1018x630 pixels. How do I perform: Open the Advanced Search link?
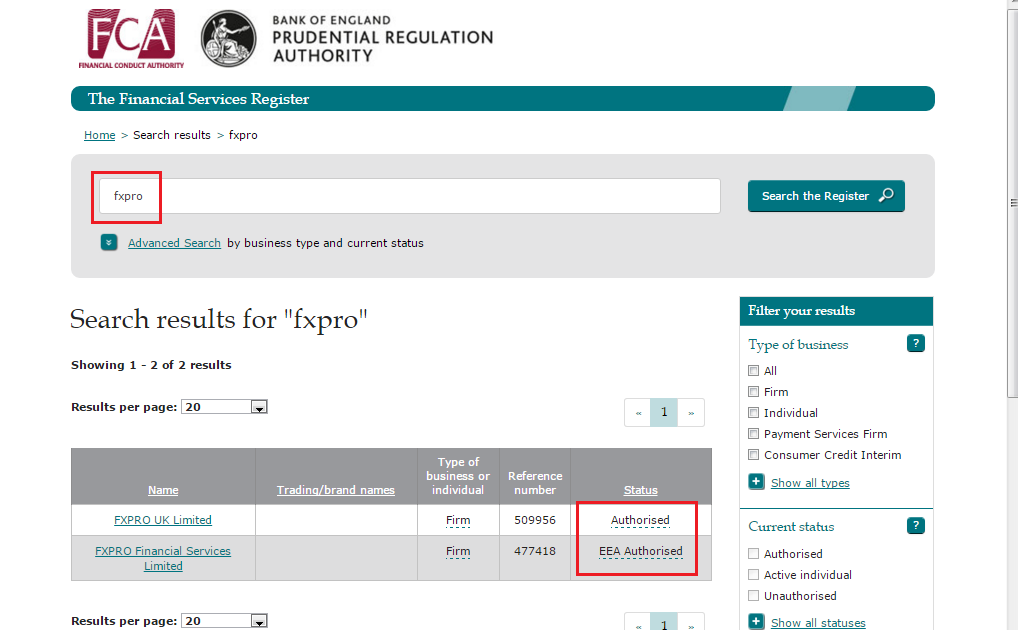(174, 243)
